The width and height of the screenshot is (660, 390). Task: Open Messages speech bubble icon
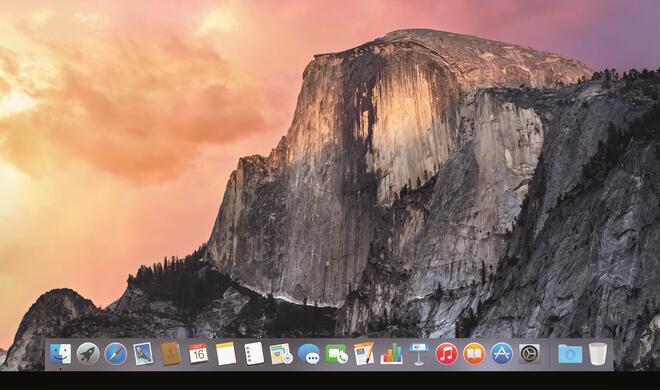point(309,354)
